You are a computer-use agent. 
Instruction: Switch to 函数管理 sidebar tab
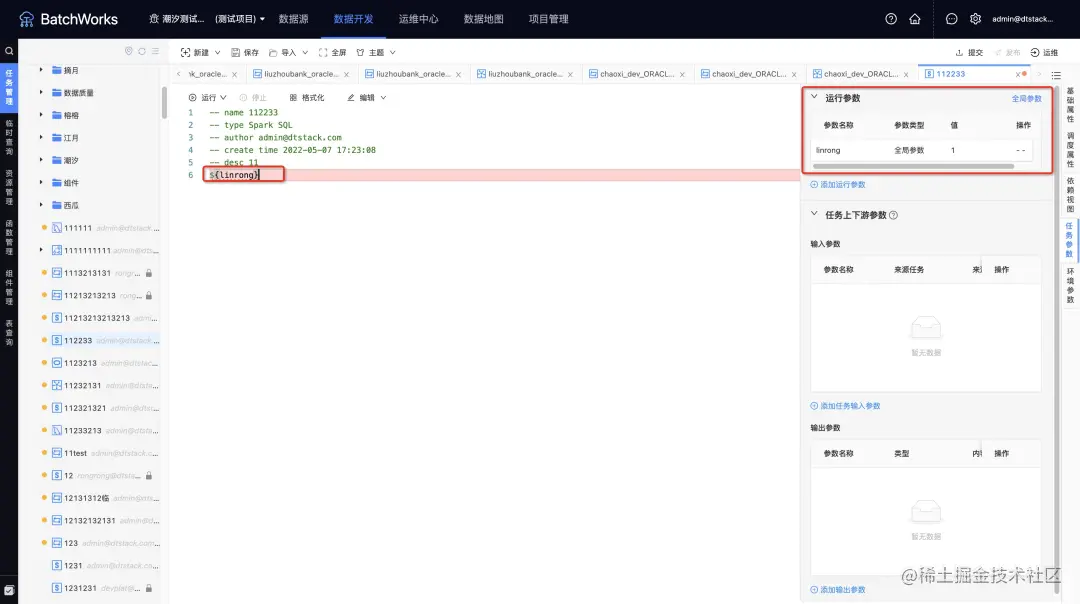click(9, 238)
